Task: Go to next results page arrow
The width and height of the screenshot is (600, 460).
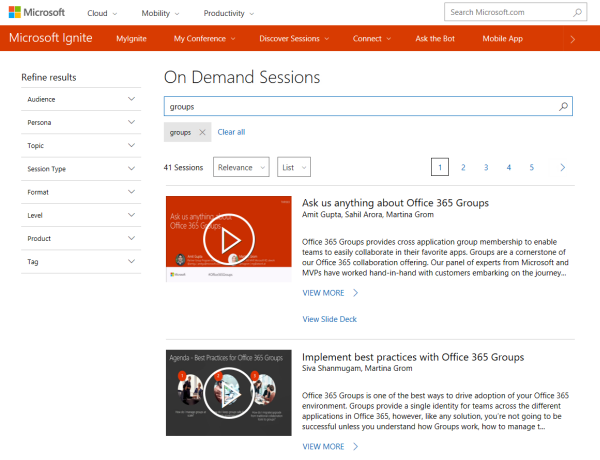Action: pyautogui.click(x=563, y=168)
